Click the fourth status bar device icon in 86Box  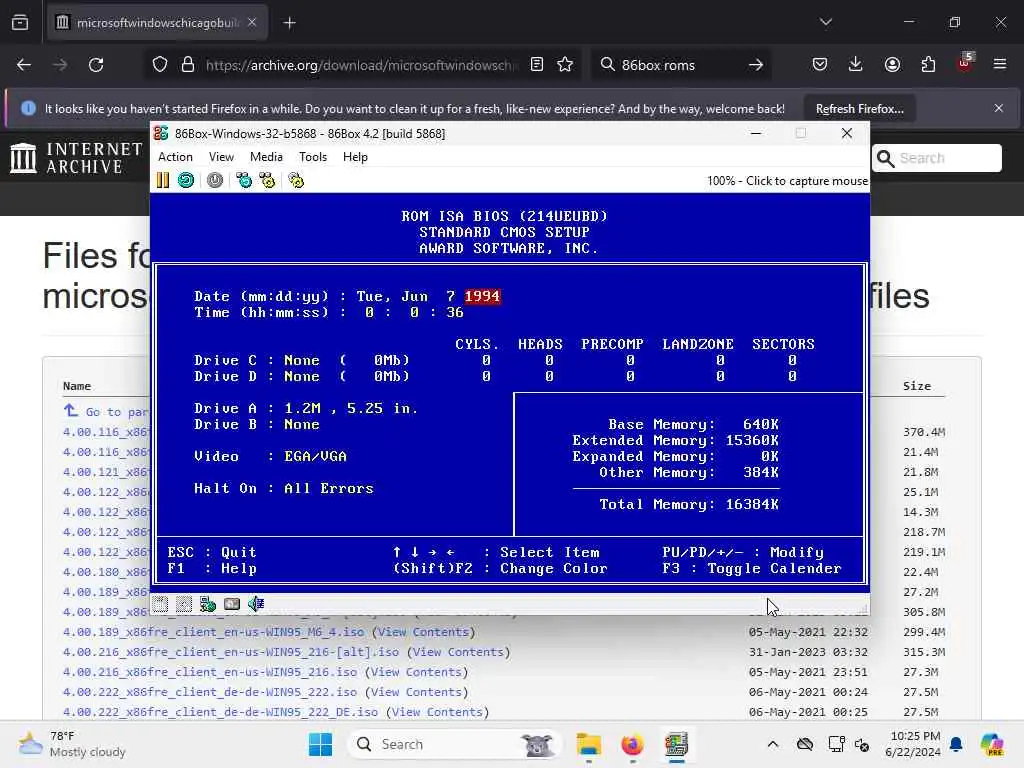tap(232, 604)
